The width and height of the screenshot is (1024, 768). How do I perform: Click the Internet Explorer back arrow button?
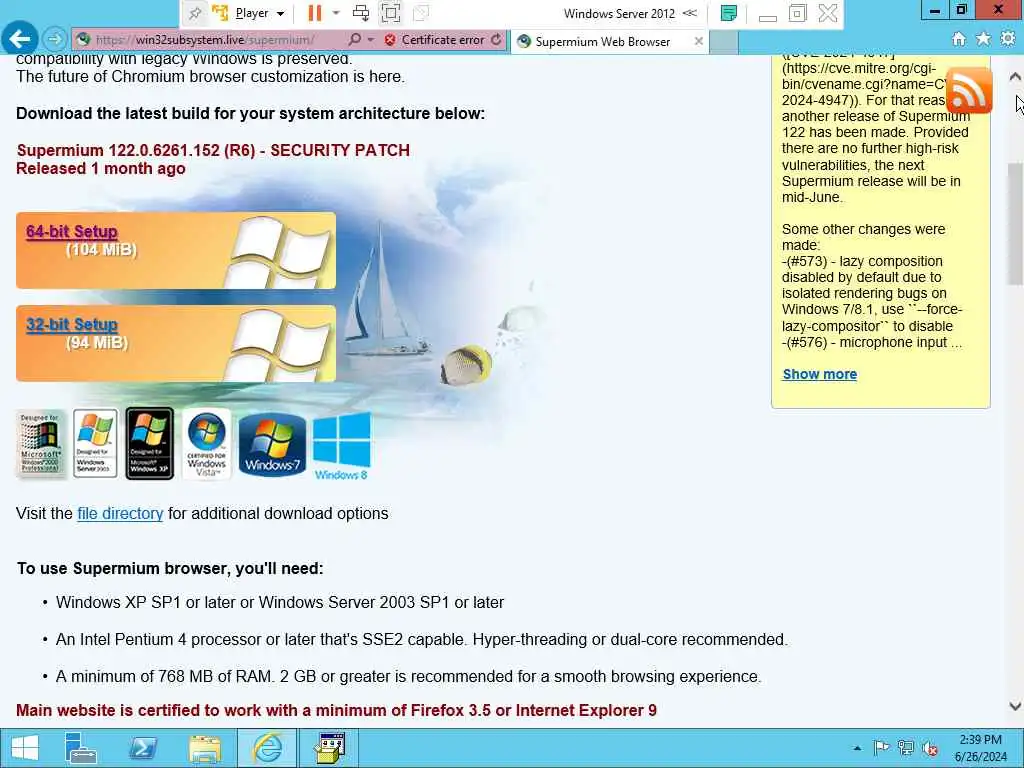20,39
